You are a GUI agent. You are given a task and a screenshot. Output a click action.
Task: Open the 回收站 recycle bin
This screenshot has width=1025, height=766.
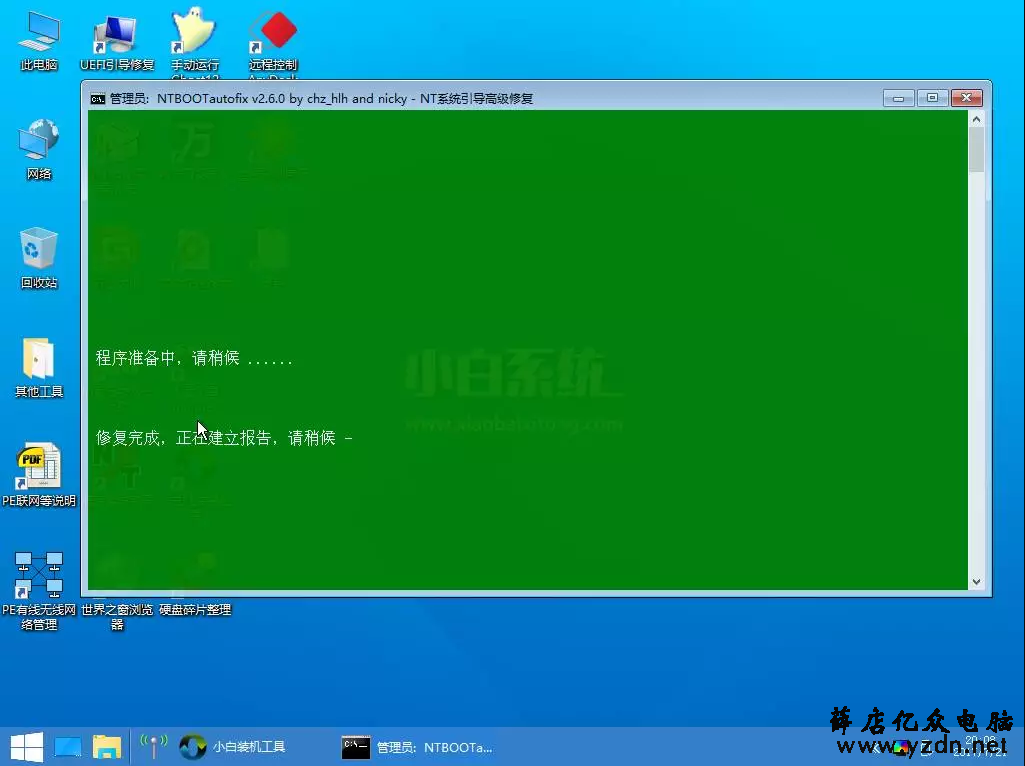tap(39, 258)
